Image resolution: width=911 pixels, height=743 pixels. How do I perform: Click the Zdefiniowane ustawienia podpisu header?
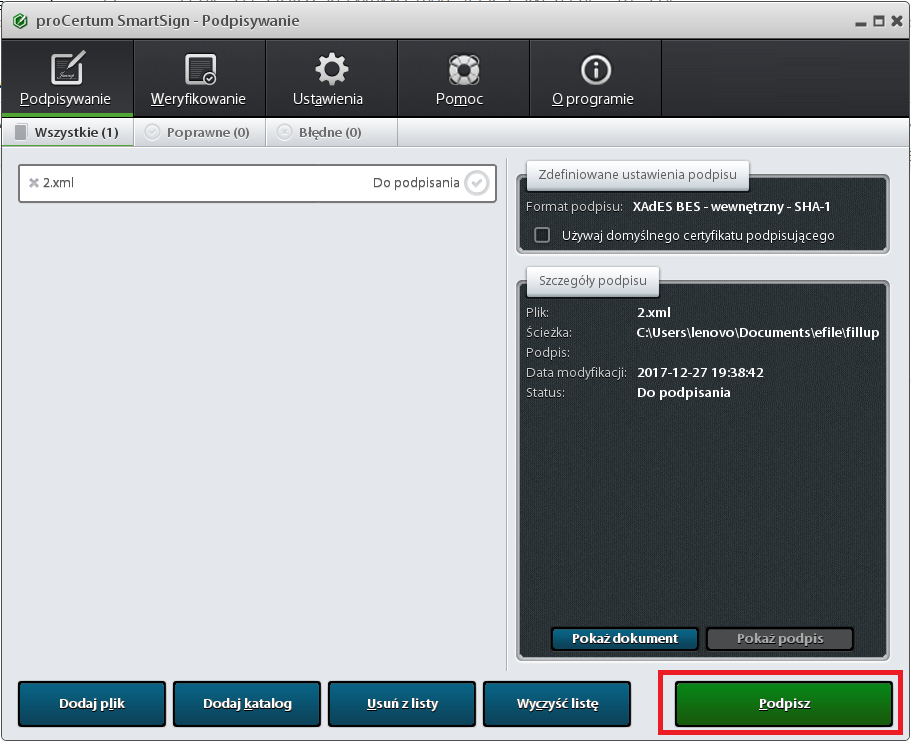(637, 175)
